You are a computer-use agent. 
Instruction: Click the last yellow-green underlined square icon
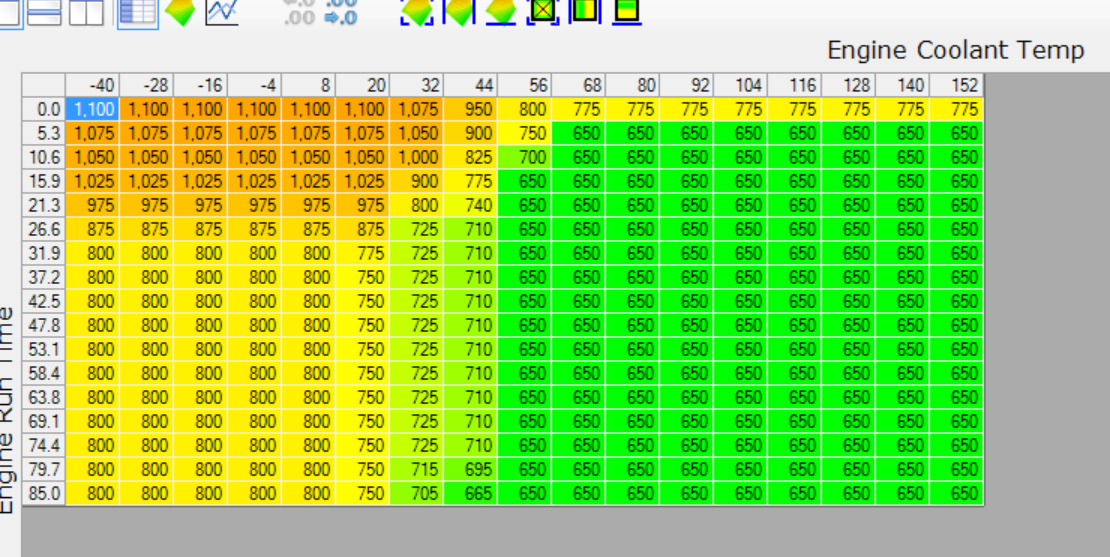626,11
